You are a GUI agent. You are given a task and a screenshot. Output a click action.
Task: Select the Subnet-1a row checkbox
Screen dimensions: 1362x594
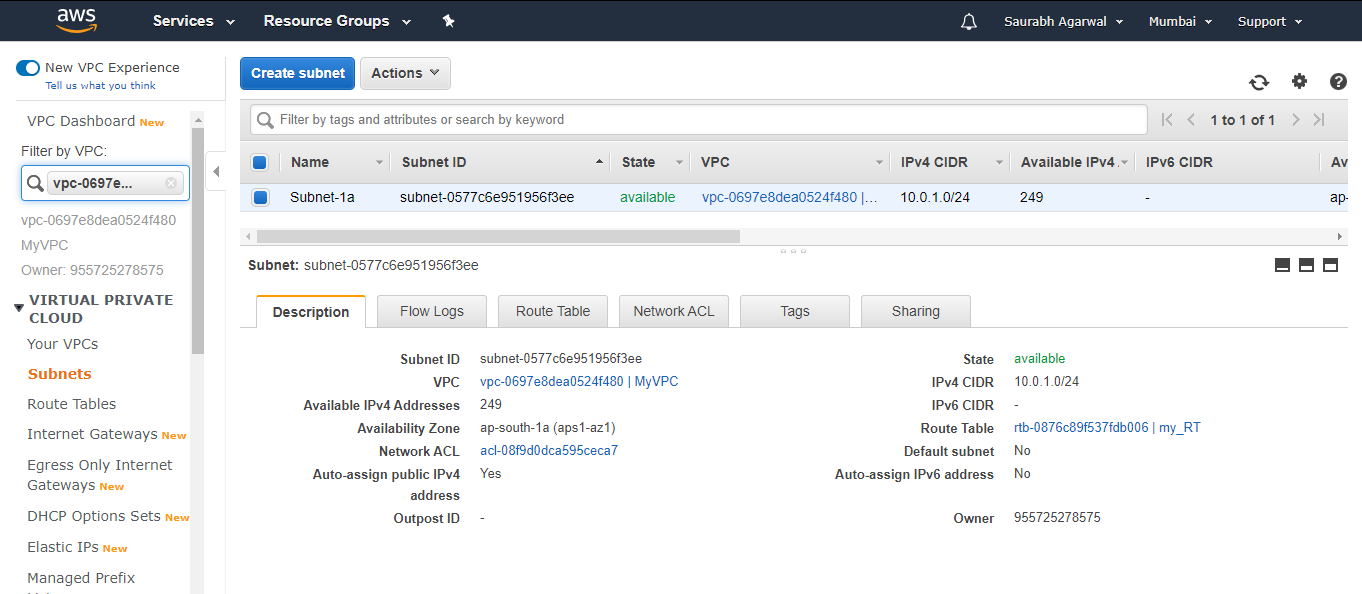pos(260,197)
